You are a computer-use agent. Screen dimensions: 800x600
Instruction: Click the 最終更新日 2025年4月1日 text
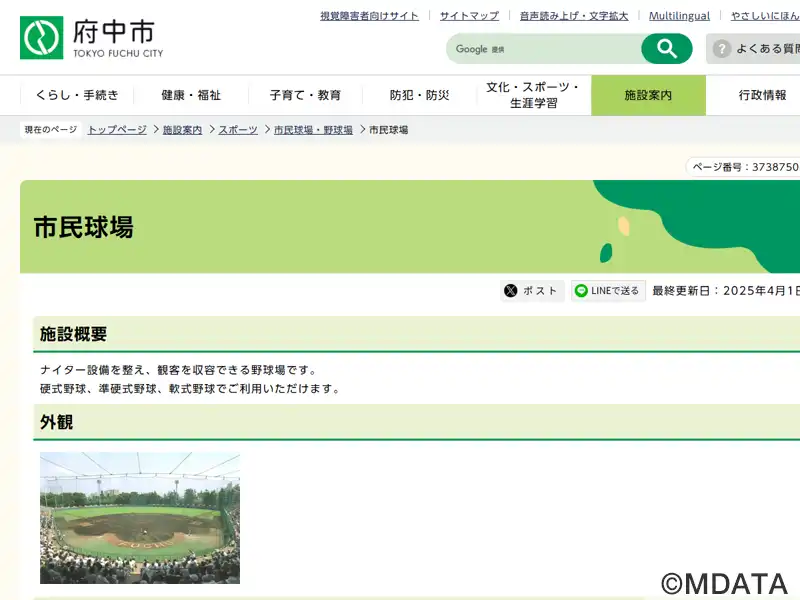pyautogui.click(x=726, y=291)
